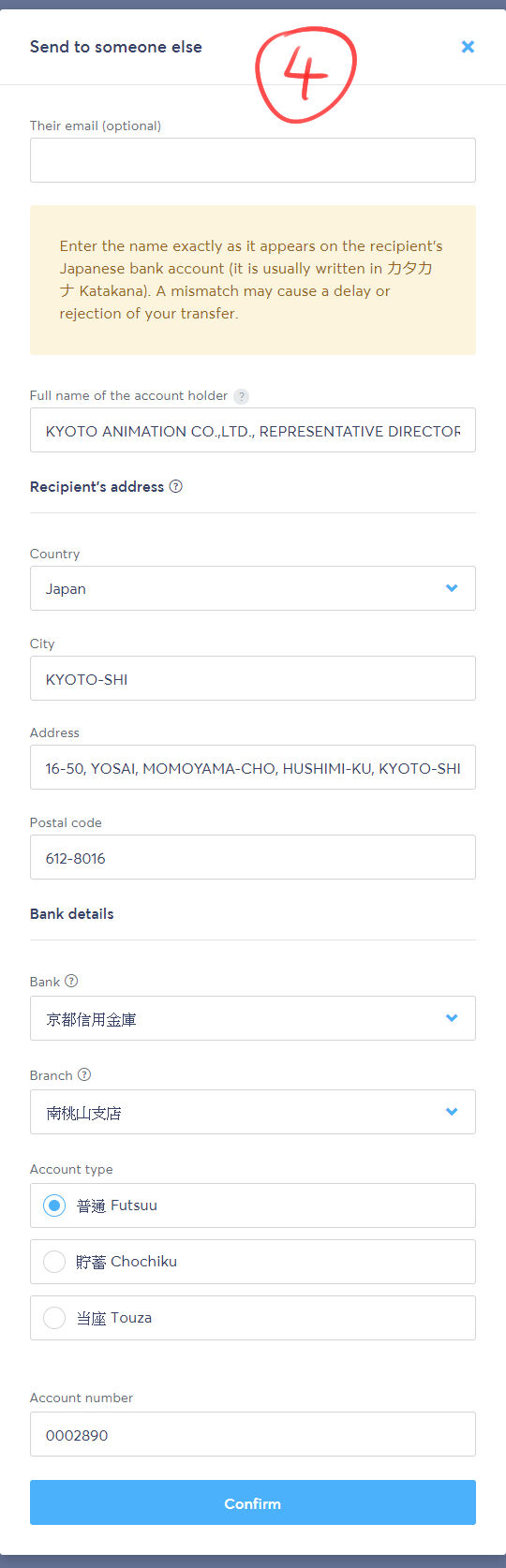Click the Confirm button
Screen dimensions: 506x1568
[253, 1502]
